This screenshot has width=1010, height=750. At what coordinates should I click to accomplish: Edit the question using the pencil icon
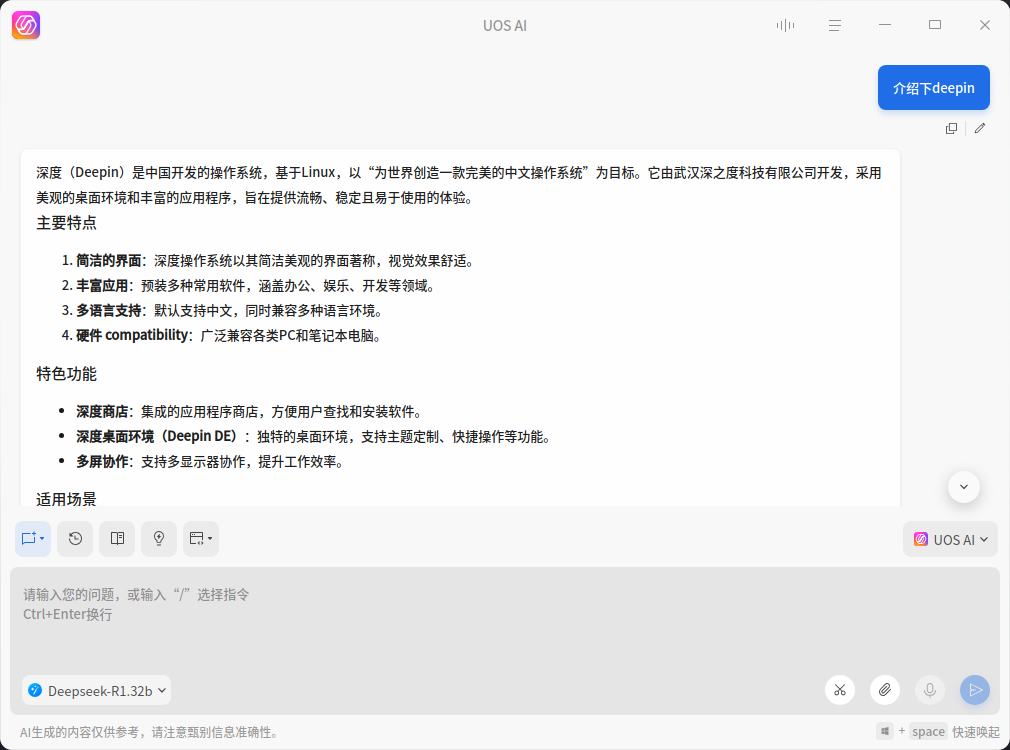(980, 128)
